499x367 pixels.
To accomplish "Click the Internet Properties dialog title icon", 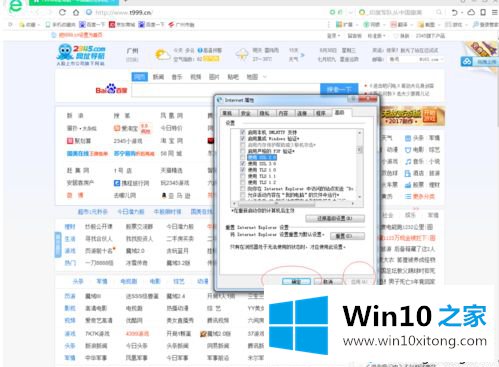I will coord(220,100).
